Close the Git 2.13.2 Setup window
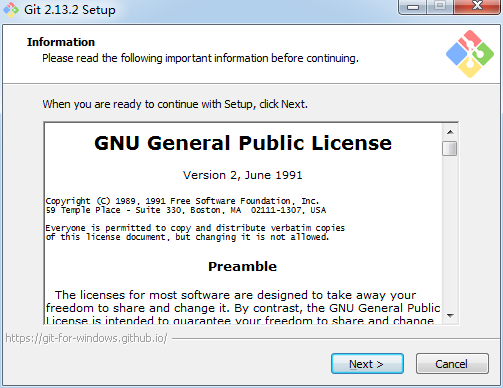Image resolution: width=503 pixels, height=388 pixels. 477,6
